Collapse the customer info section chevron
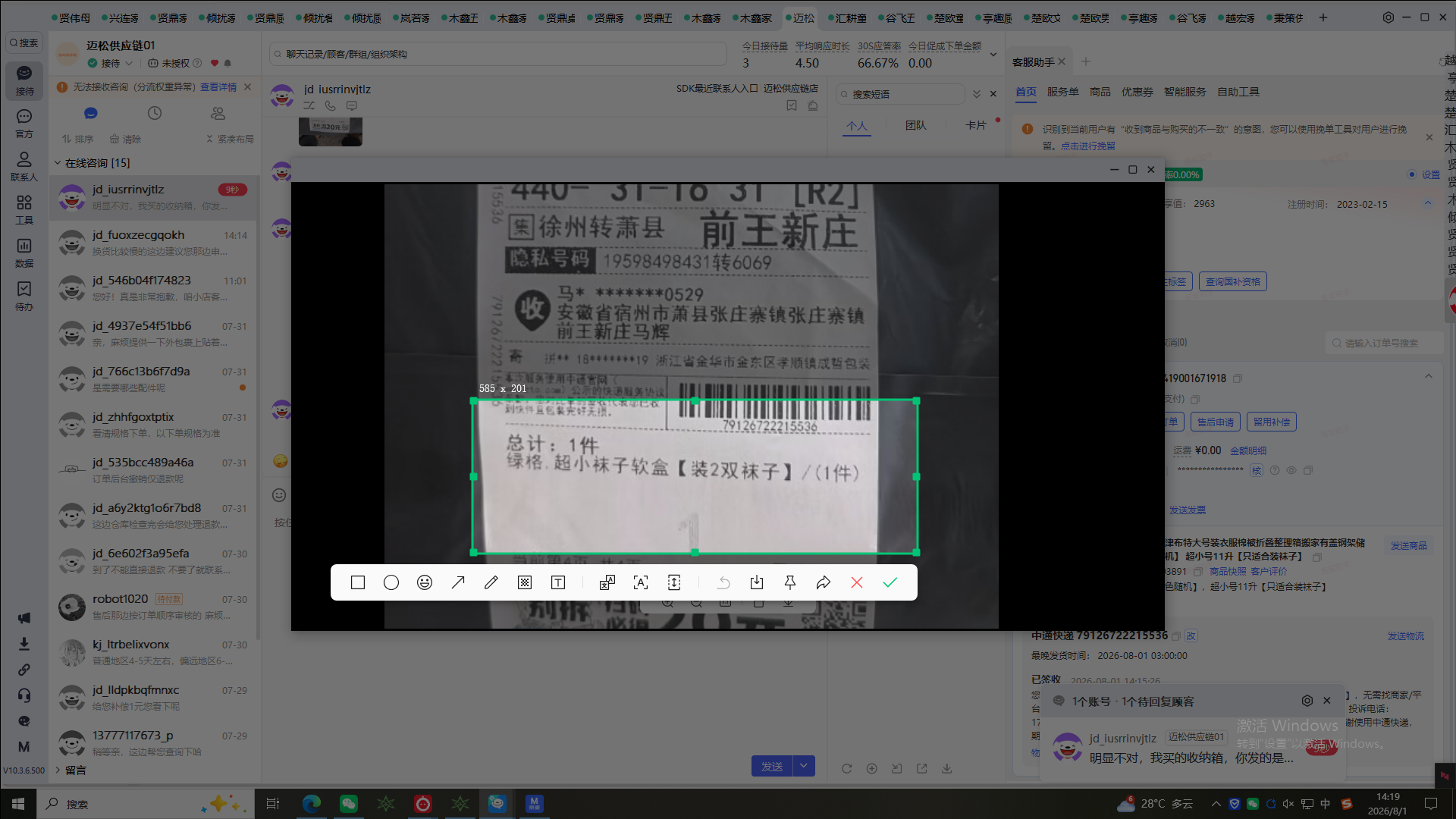Viewport: 1456px width, 819px height. 1428,203
